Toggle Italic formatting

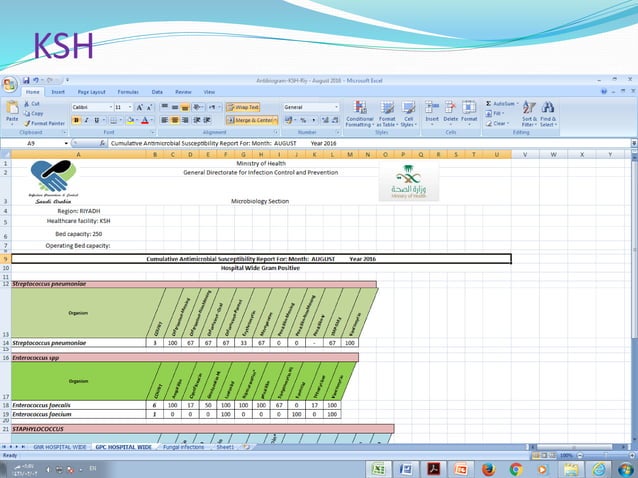87,119
